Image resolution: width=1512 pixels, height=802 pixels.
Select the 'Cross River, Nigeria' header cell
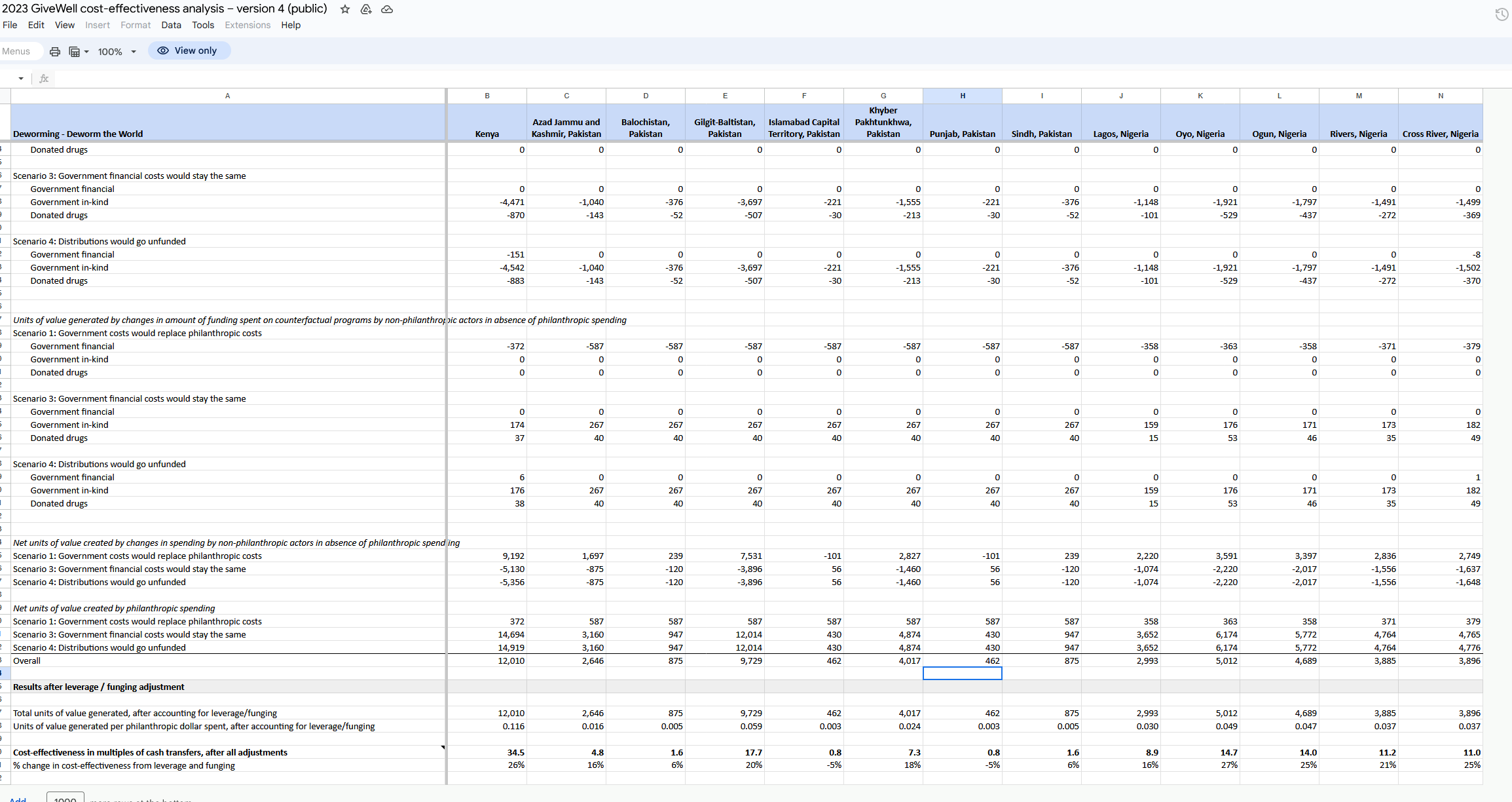pyautogui.click(x=1441, y=122)
